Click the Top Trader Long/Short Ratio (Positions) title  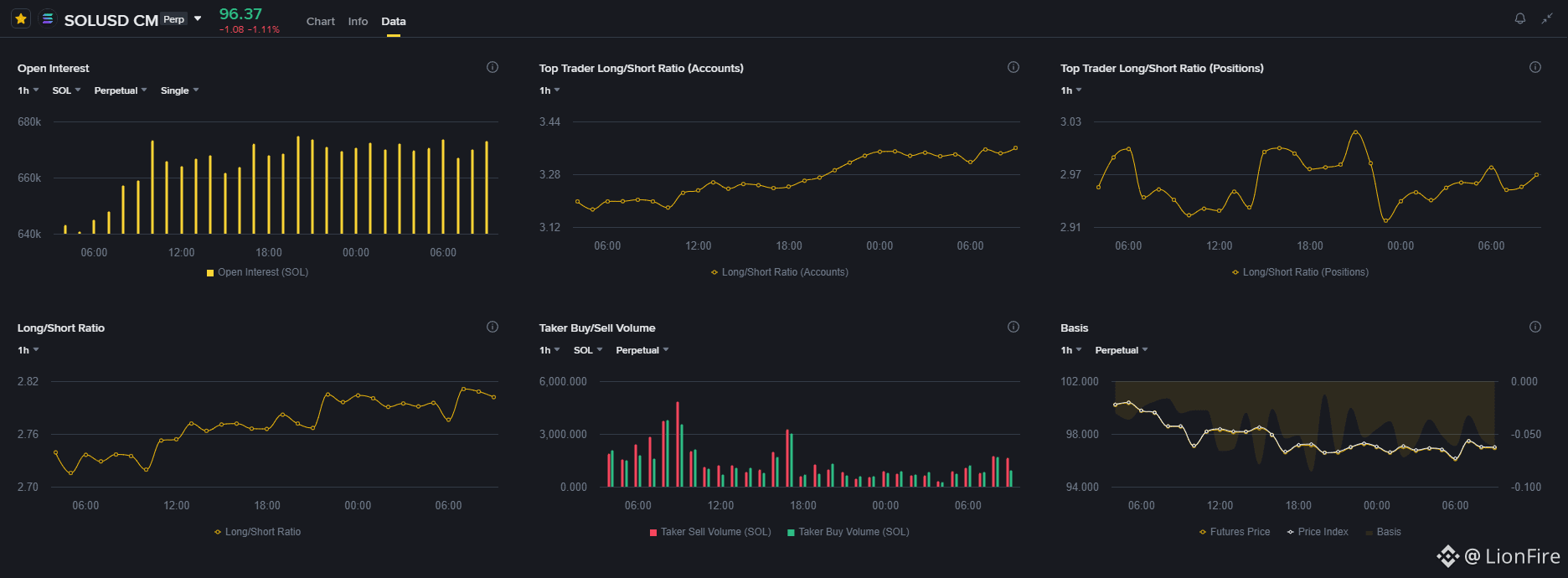1163,69
